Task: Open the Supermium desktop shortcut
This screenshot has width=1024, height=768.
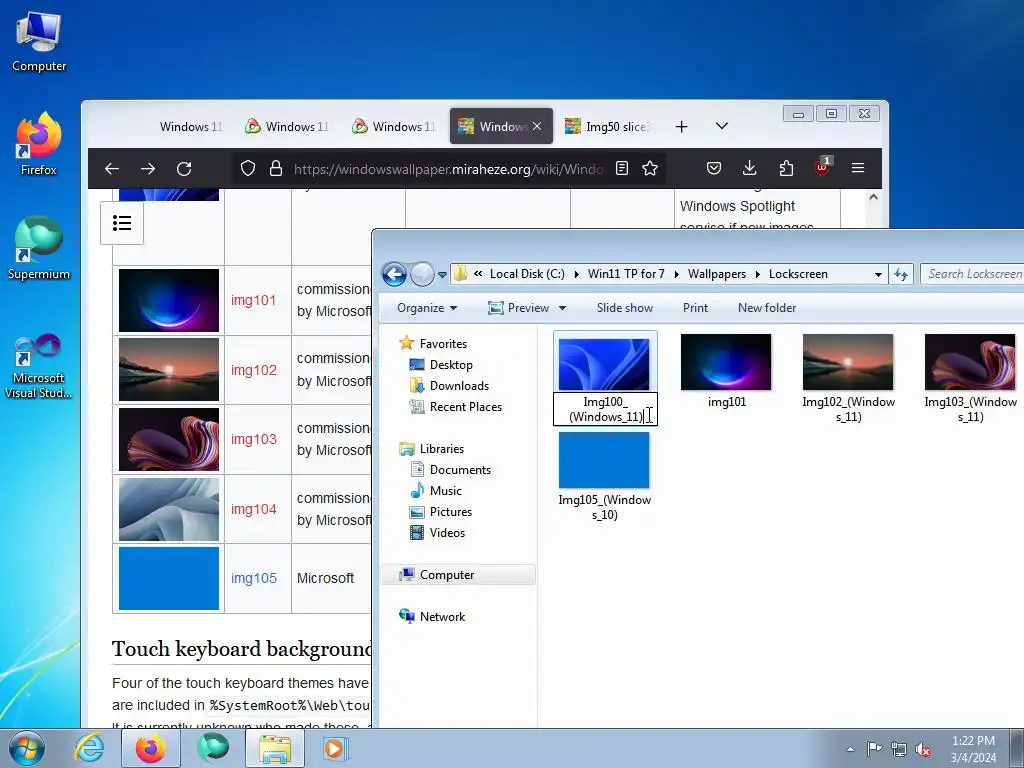Action: [x=39, y=248]
